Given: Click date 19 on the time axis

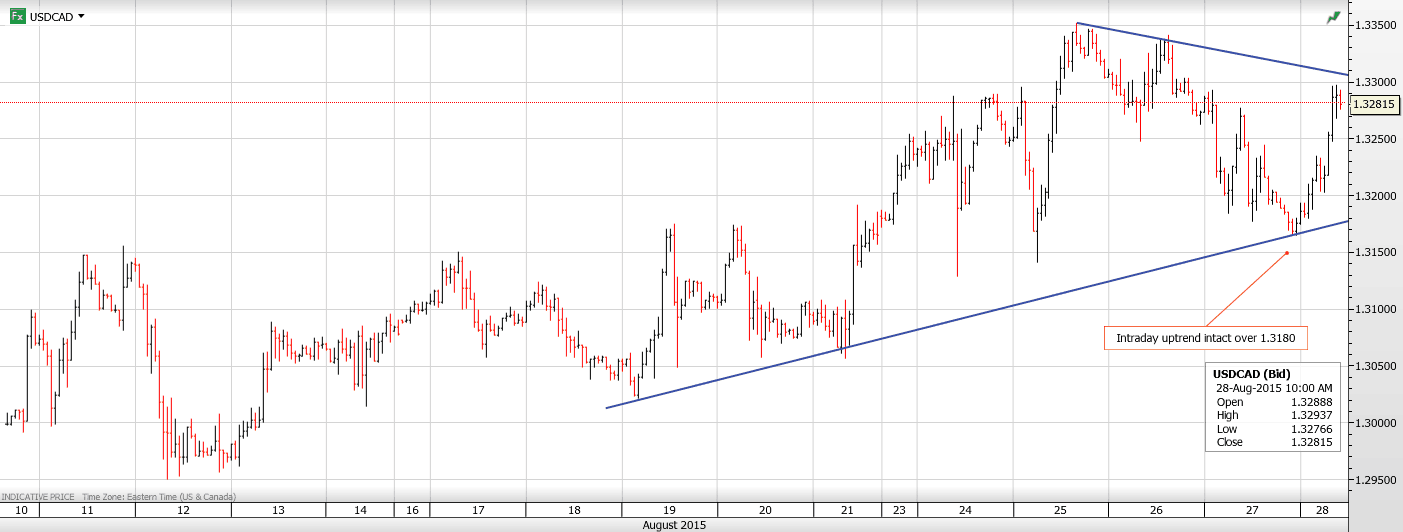Looking at the screenshot, I should pos(669,510).
